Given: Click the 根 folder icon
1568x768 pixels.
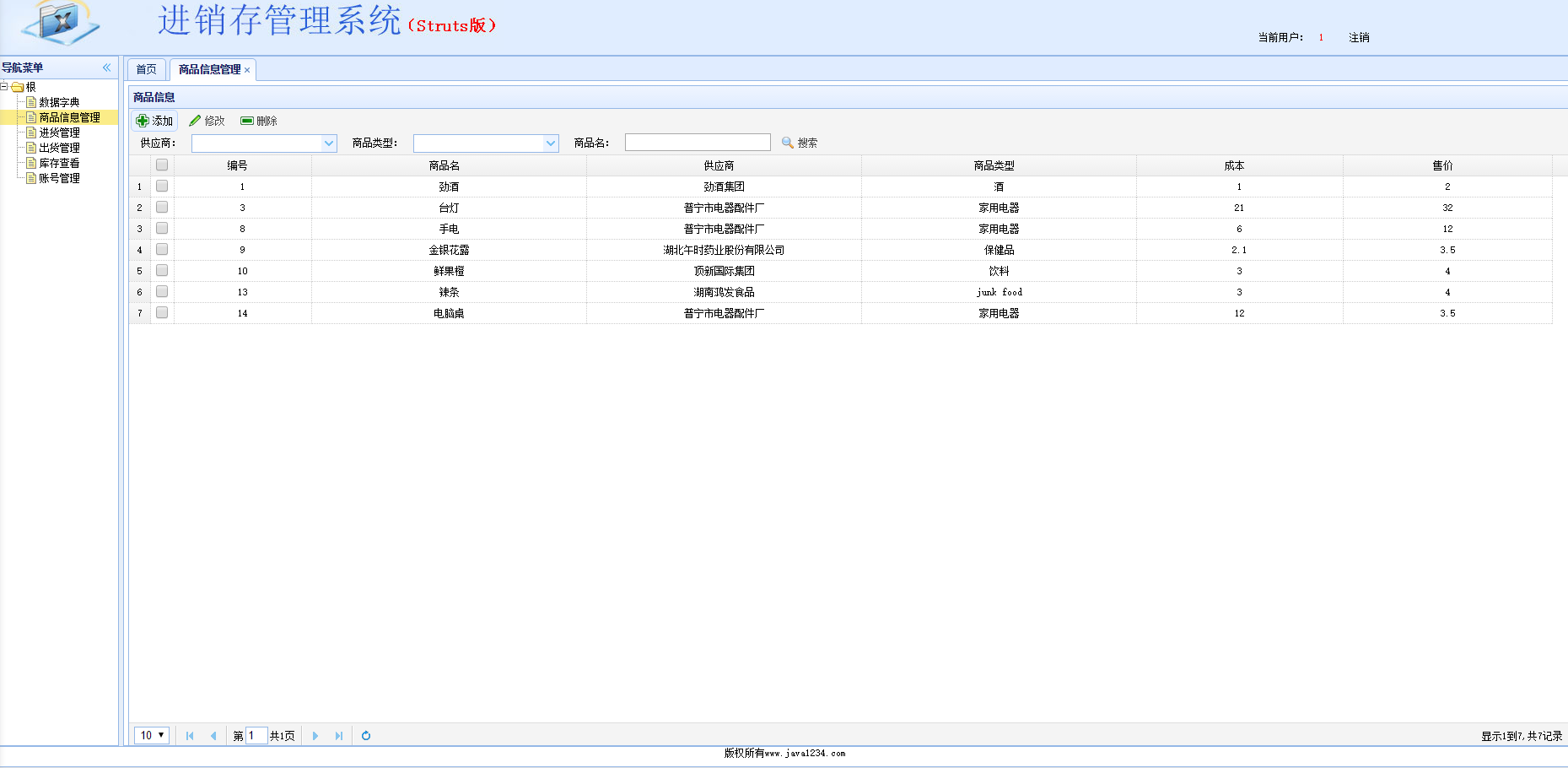Looking at the screenshot, I should (x=17, y=87).
